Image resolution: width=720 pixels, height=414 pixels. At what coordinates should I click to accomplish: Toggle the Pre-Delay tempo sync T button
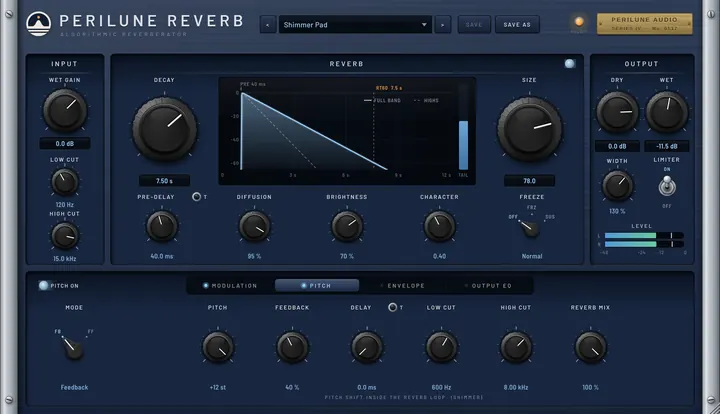(x=197, y=197)
